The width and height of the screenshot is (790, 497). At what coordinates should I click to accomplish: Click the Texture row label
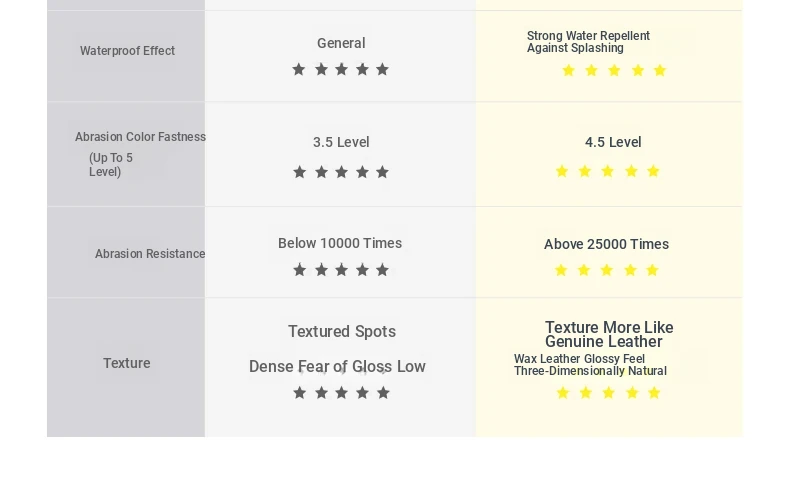[x=126, y=363]
